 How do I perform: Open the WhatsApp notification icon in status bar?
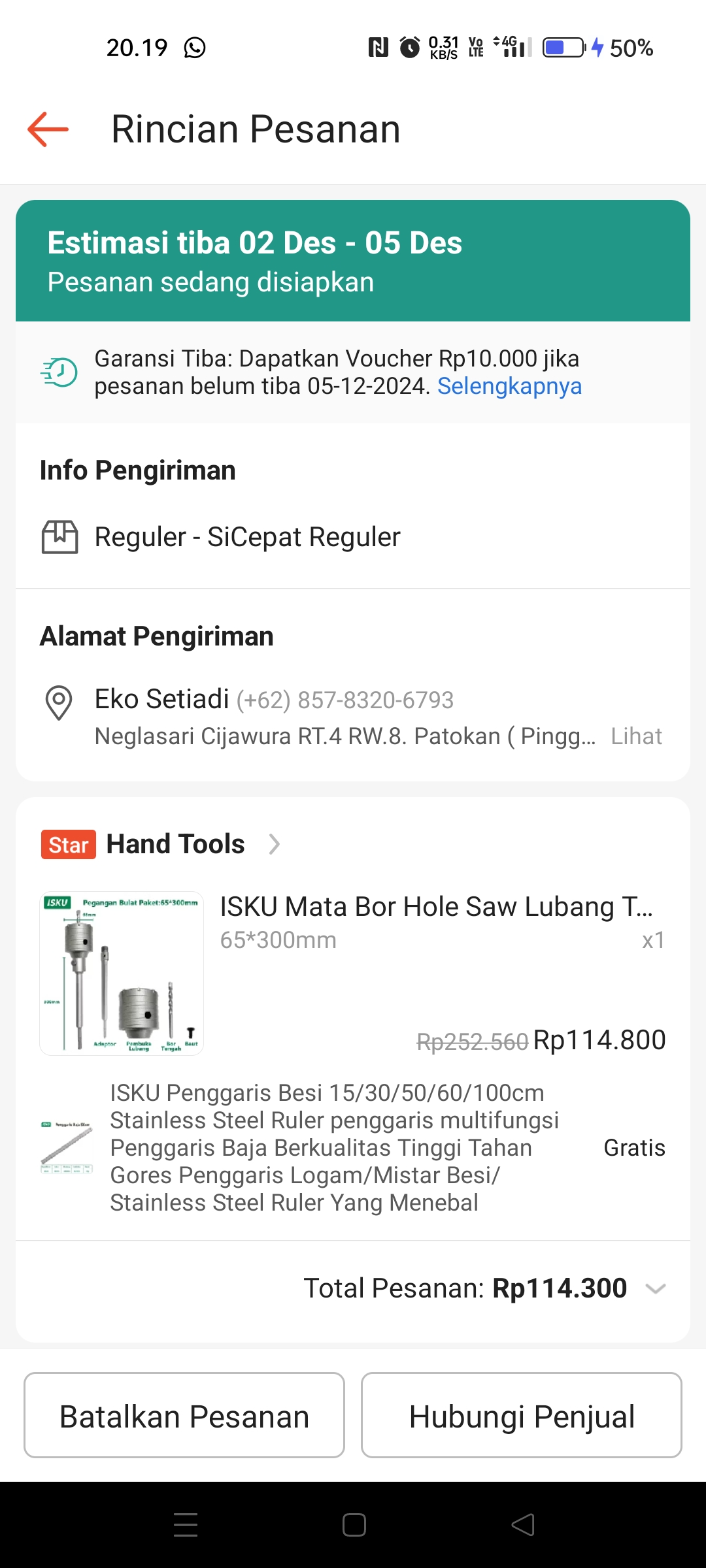click(x=195, y=48)
